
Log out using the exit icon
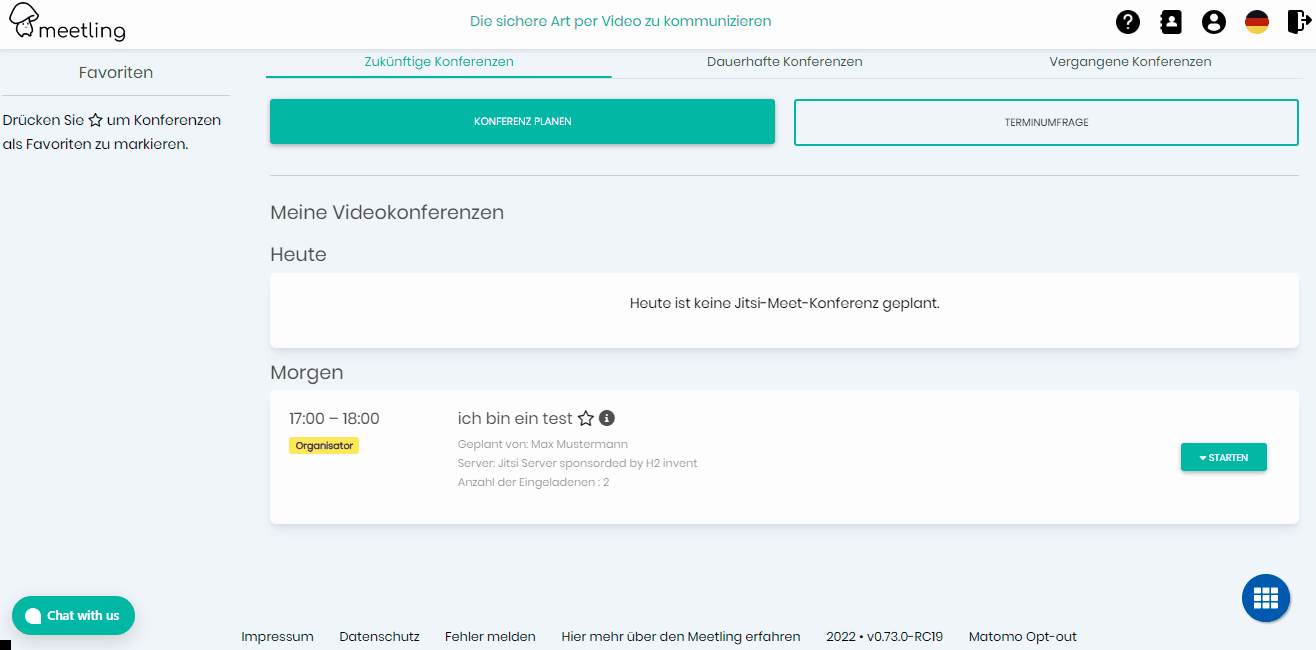[x=1297, y=21]
